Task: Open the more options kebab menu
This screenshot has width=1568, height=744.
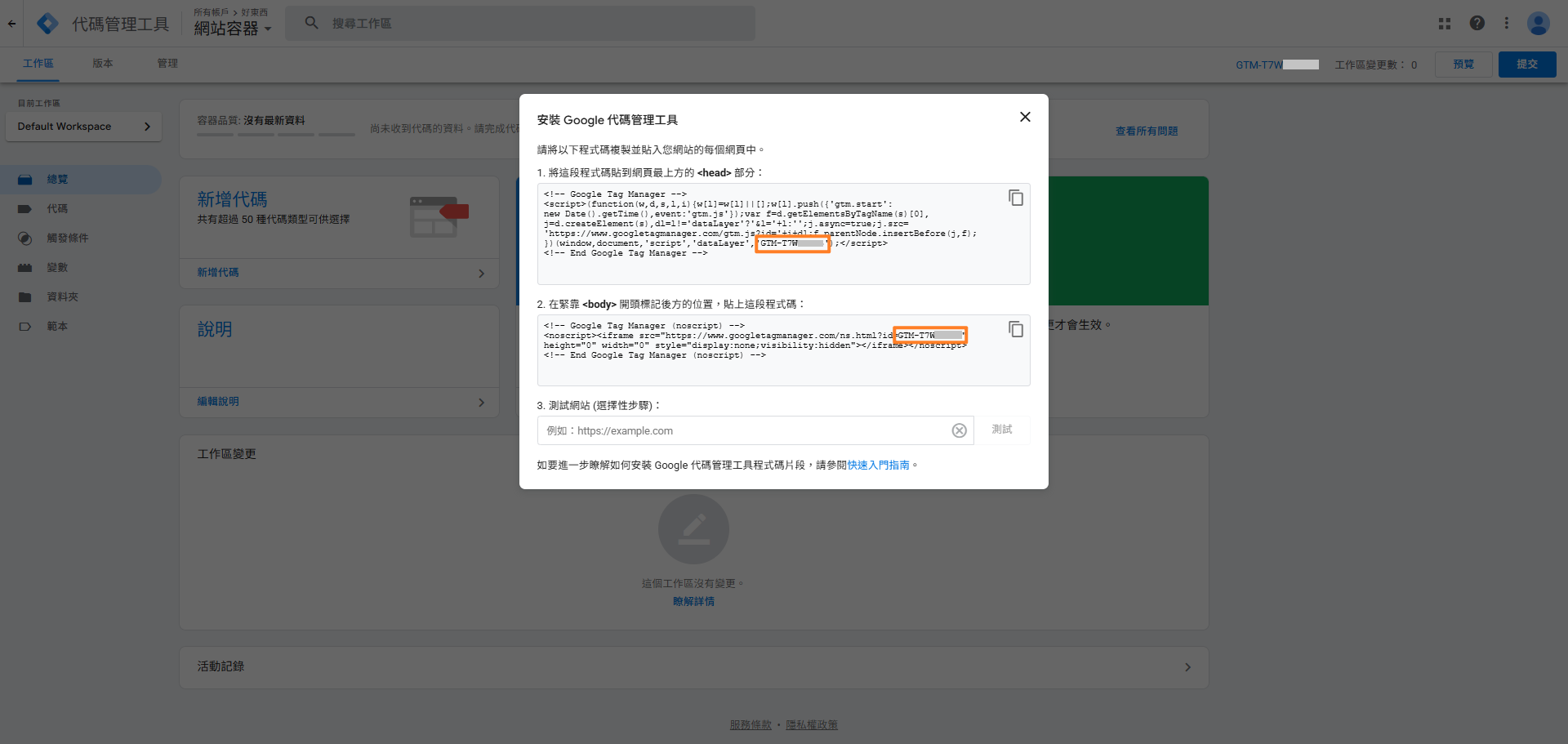Action: (x=1507, y=23)
